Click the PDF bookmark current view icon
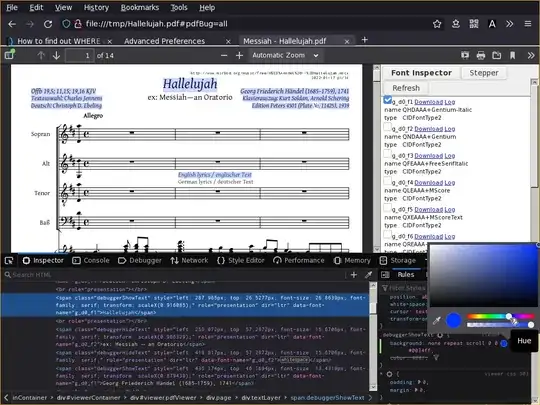The width and height of the screenshot is (540, 405). (x=512, y=55)
